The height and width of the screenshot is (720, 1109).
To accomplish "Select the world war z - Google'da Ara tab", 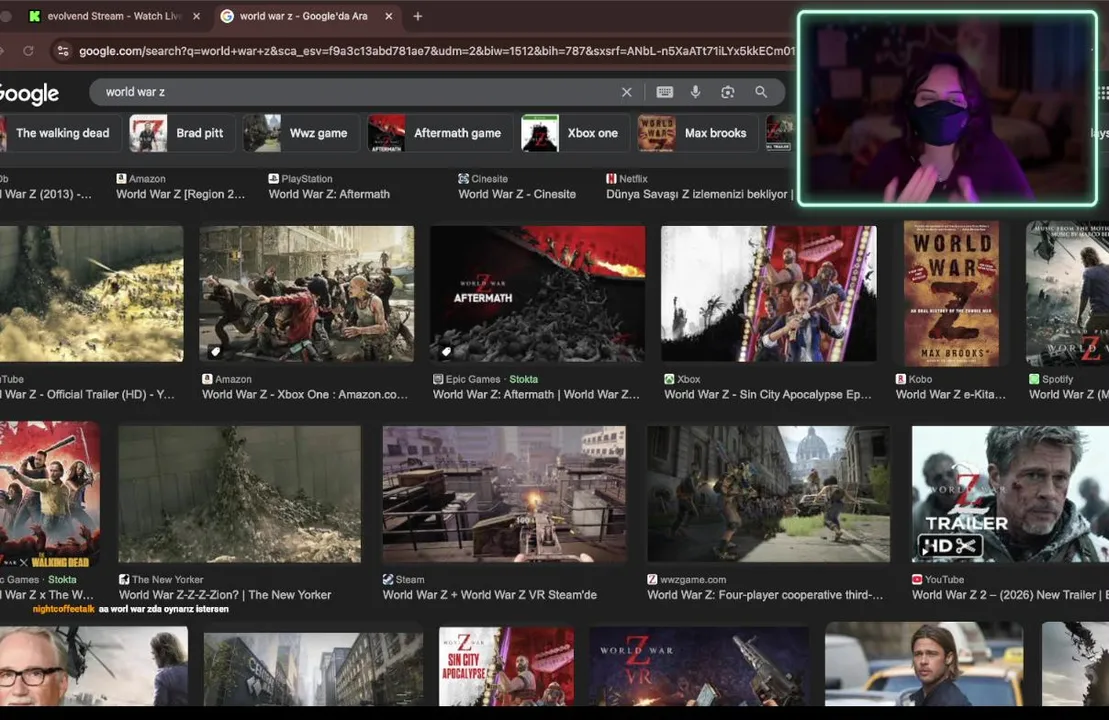I will point(306,16).
